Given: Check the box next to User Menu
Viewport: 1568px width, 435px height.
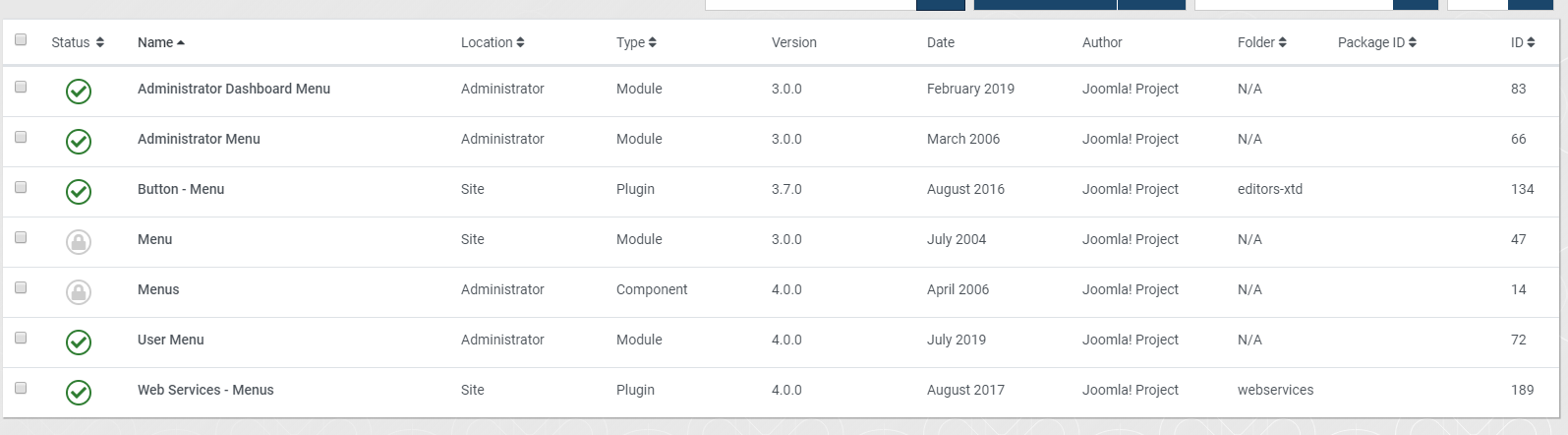Looking at the screenshot, I should pos(21,338).
